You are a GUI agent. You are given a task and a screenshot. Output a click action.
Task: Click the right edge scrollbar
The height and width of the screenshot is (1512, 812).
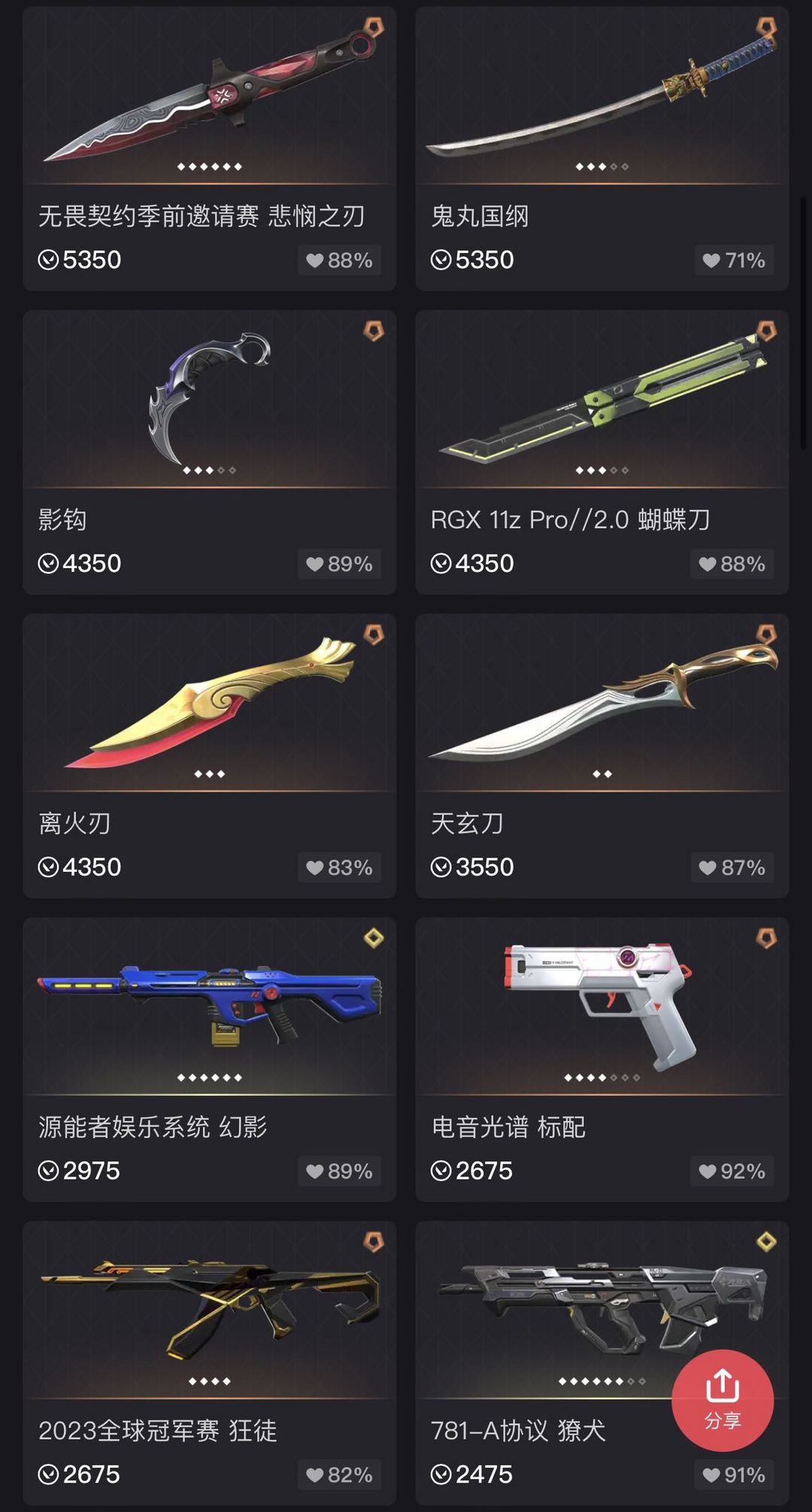click(x=804, y=323)
